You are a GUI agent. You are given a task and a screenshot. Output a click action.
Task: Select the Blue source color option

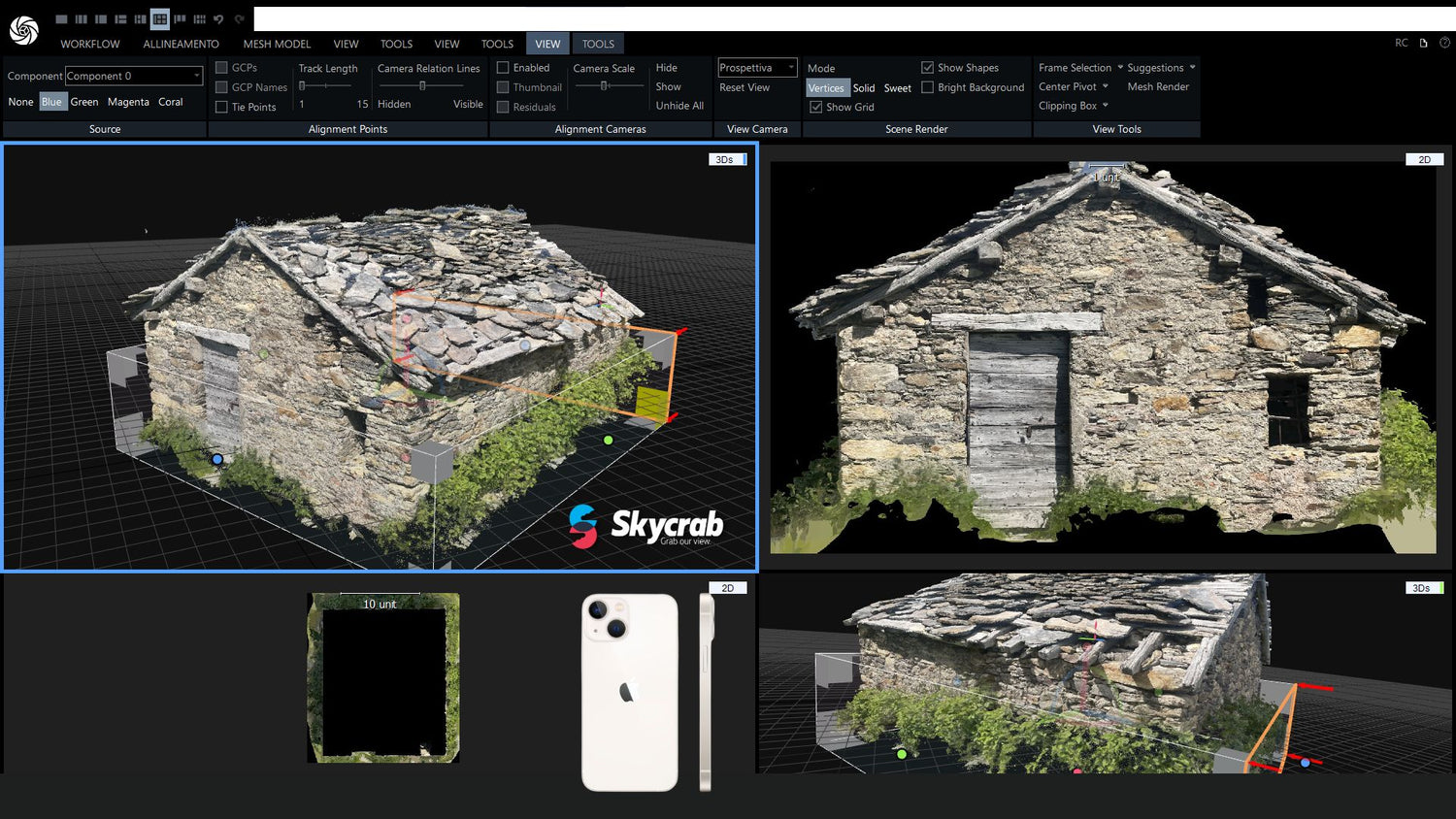51,101
